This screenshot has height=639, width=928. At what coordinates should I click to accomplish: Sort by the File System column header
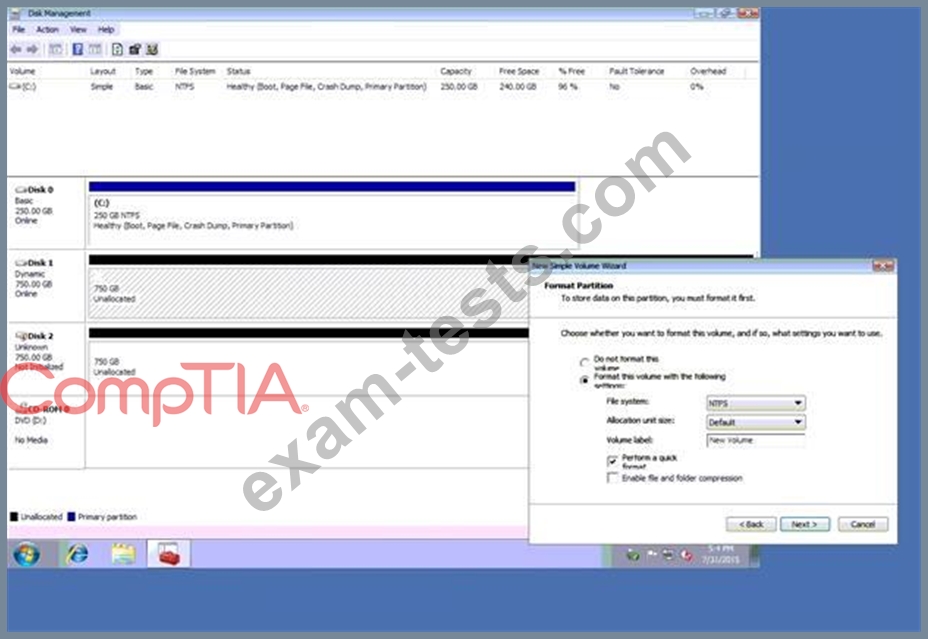(x=195, y=72)
